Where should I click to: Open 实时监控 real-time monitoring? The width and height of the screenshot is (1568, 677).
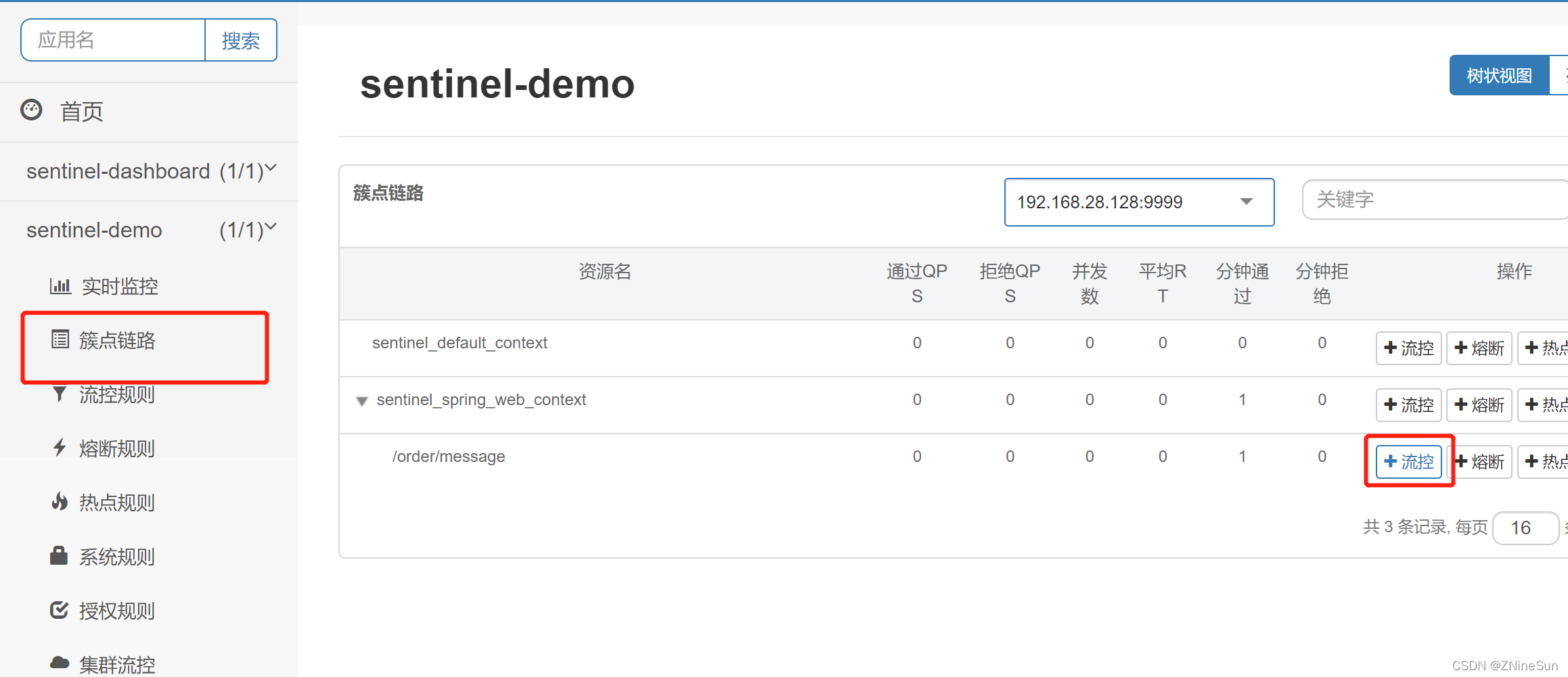(120, 286)
